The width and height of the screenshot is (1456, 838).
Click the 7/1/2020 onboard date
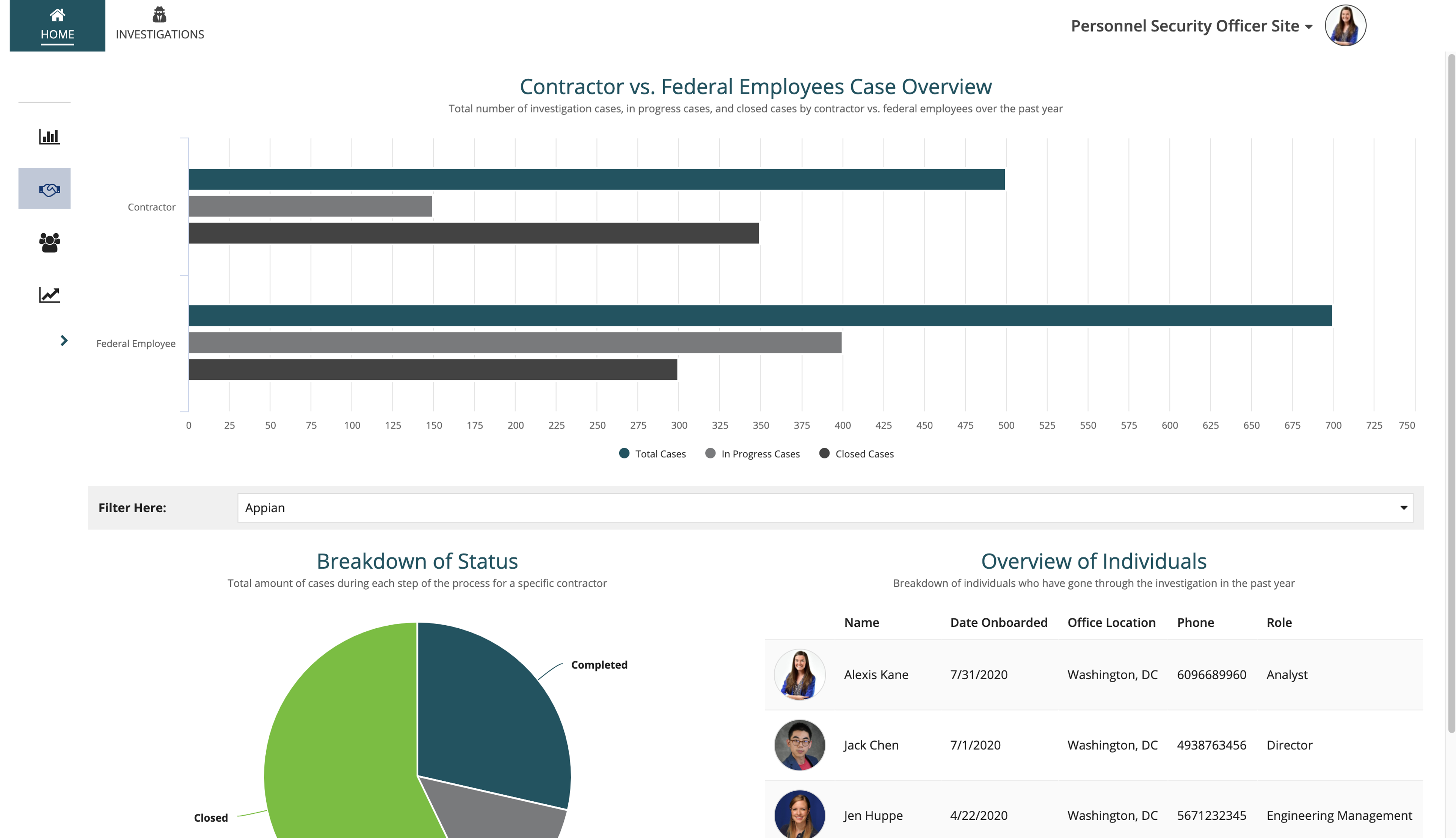(975, 745)
